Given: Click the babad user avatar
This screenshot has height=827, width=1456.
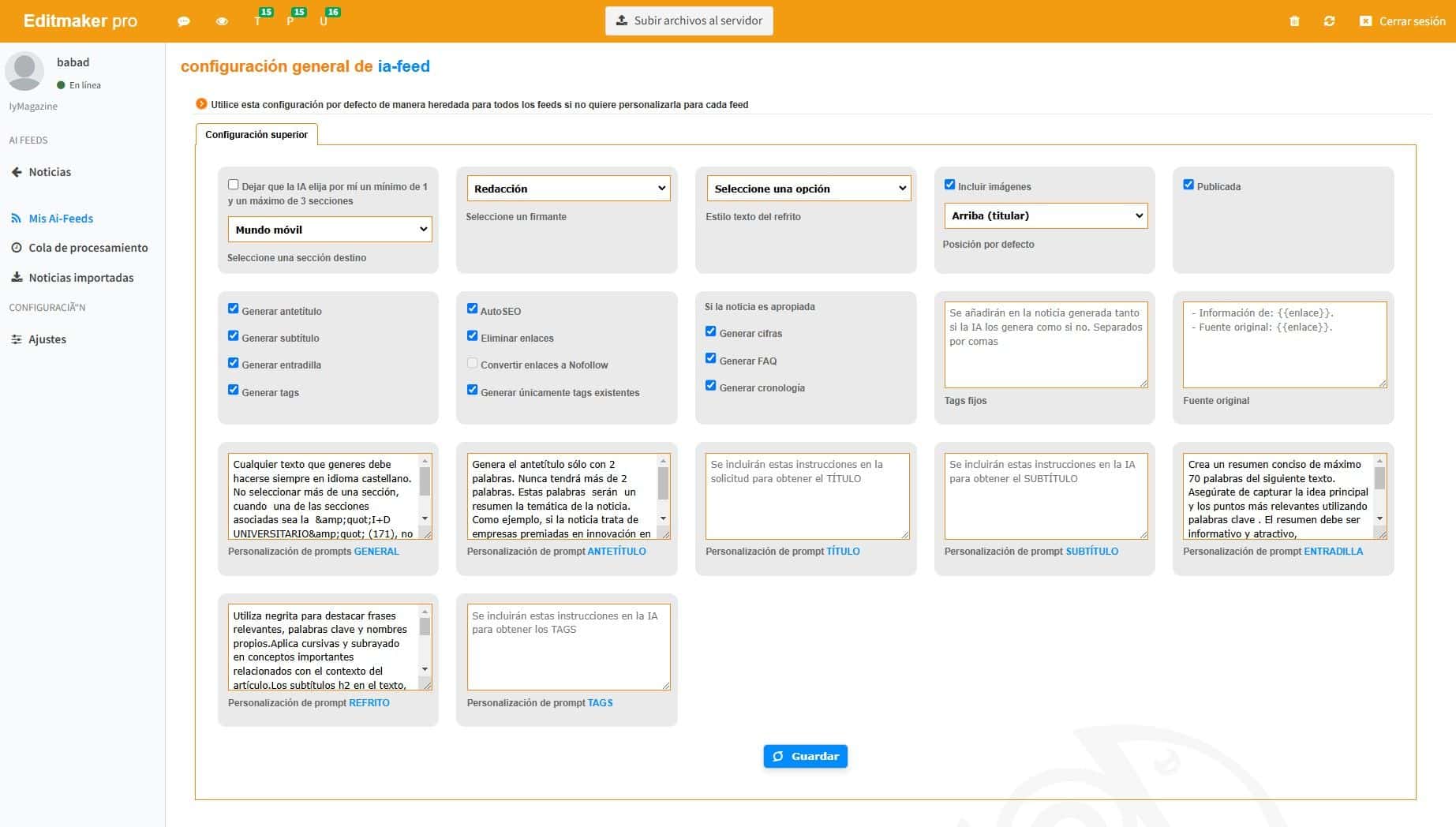Looking at the screenshot, I should point(24,71).
